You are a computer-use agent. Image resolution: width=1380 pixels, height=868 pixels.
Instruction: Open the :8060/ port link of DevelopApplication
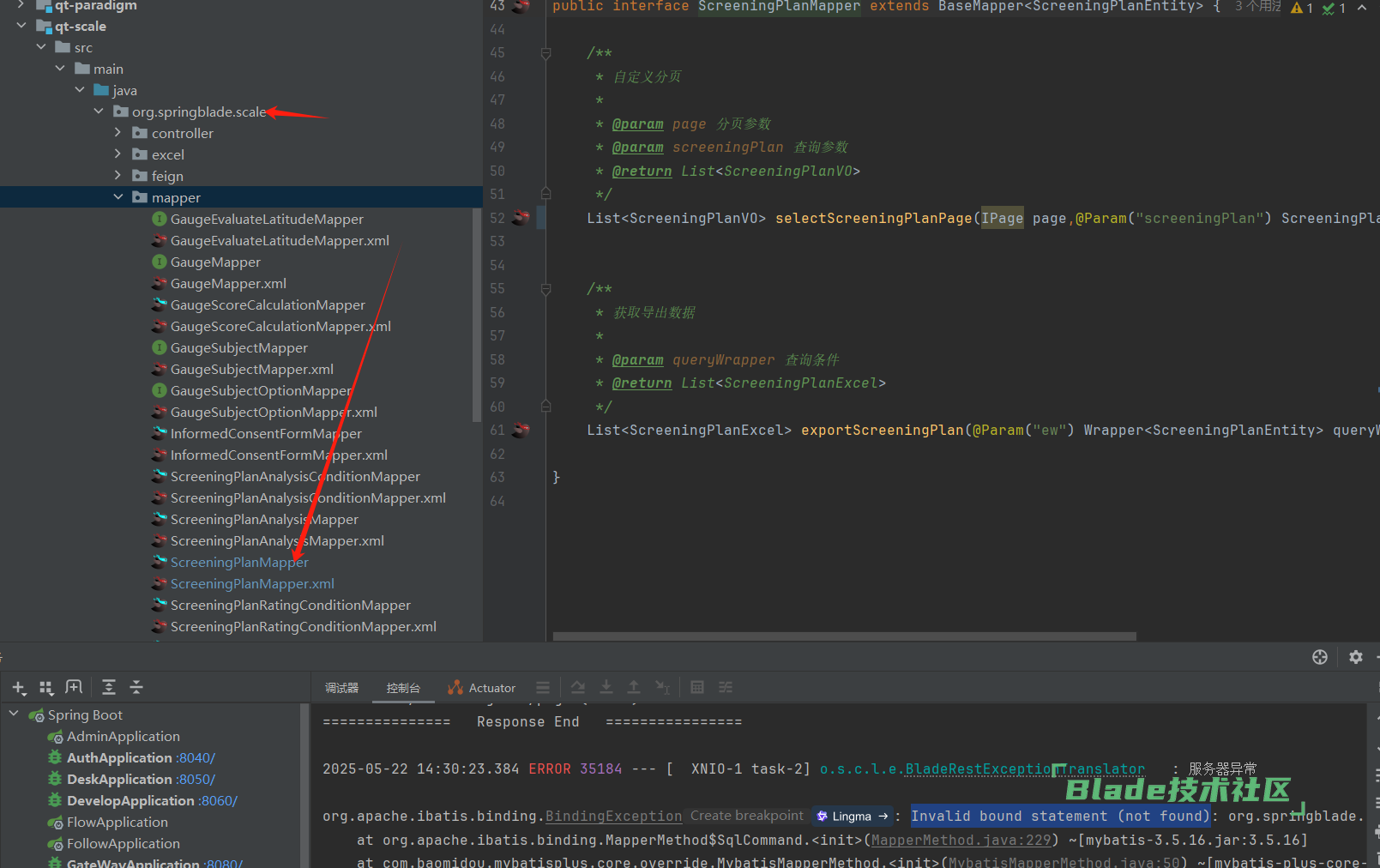click(x=218, y=800)
